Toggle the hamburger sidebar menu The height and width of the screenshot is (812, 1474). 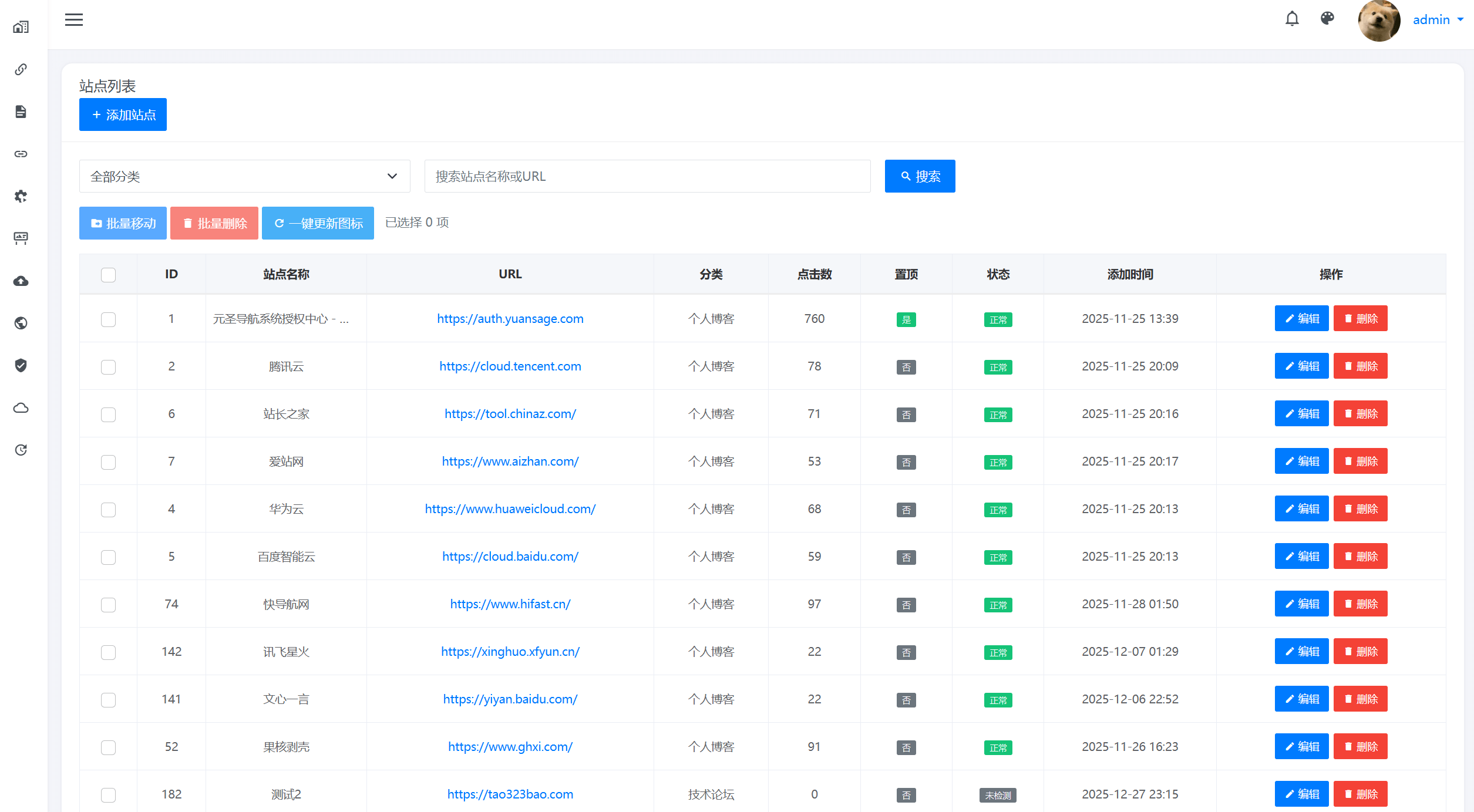click(74, 19)
